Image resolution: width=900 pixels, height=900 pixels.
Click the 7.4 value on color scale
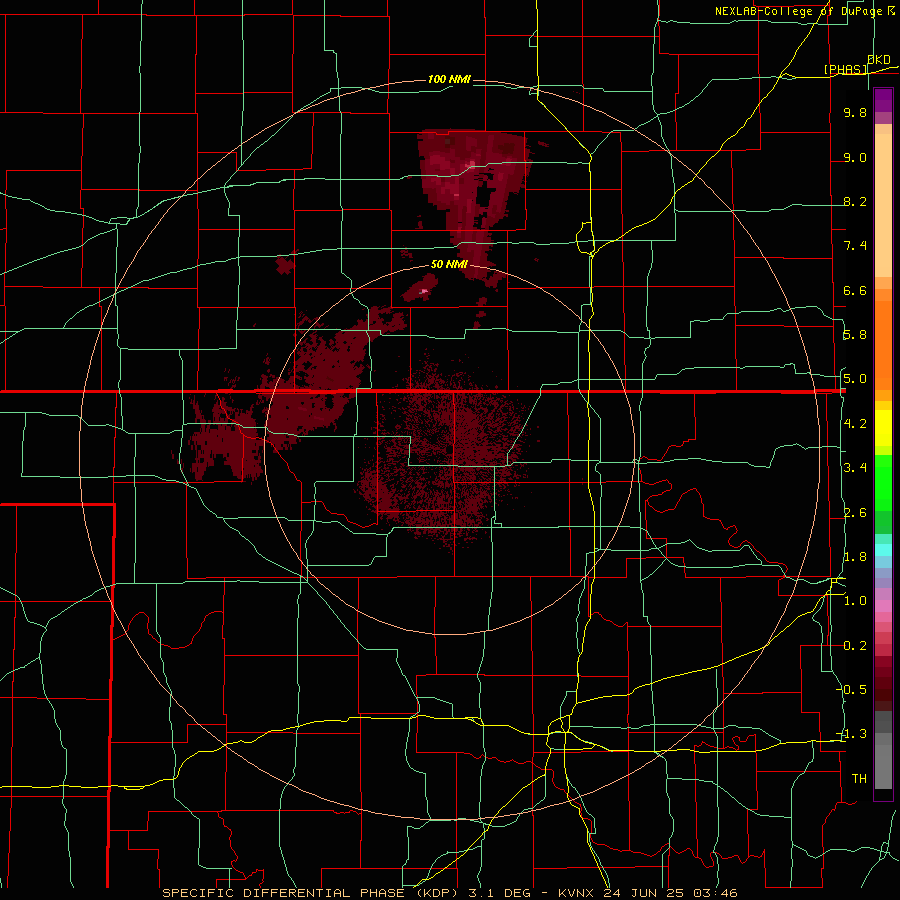point(855,246)
